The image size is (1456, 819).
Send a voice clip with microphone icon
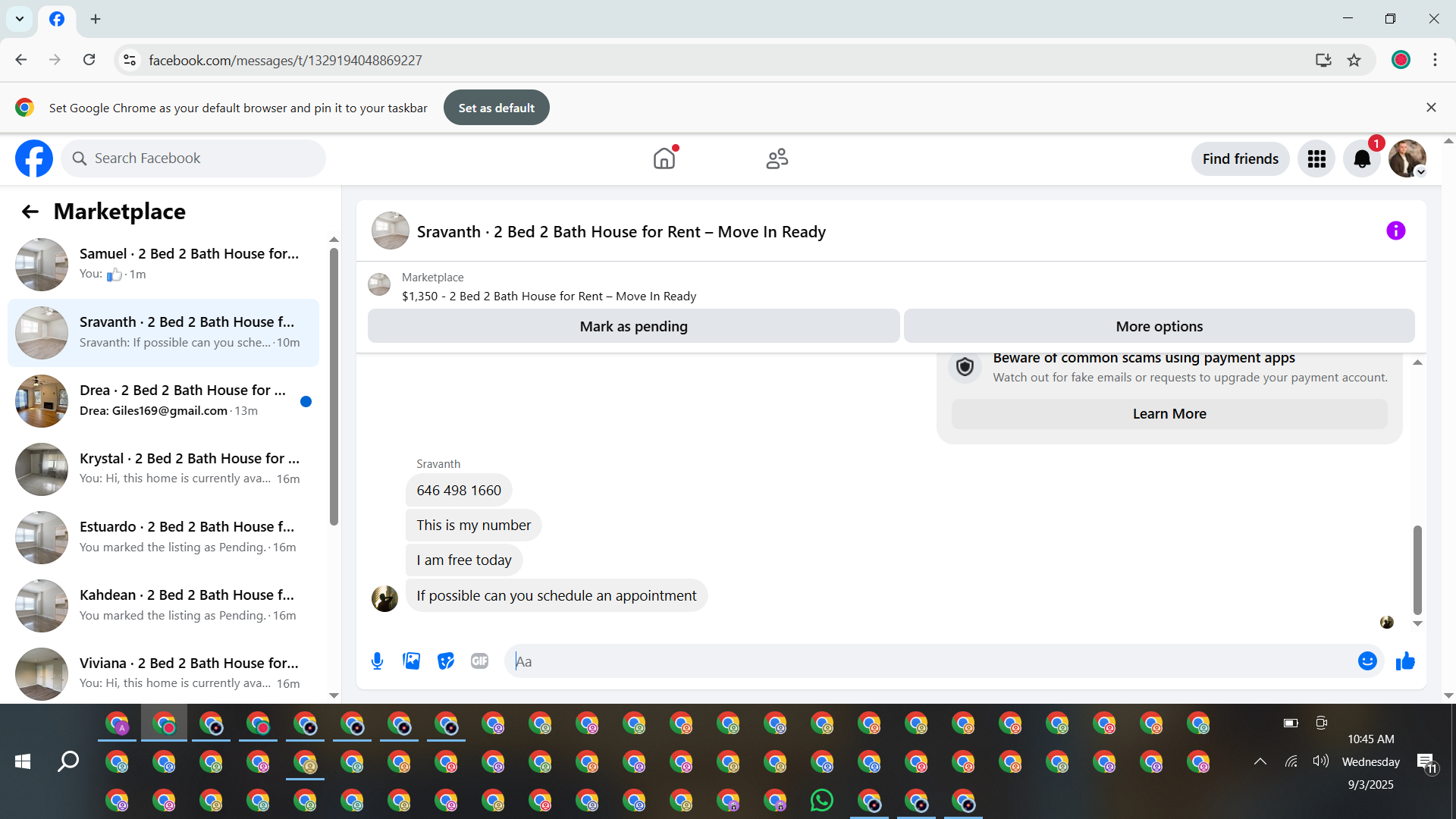tap(377, 661)
